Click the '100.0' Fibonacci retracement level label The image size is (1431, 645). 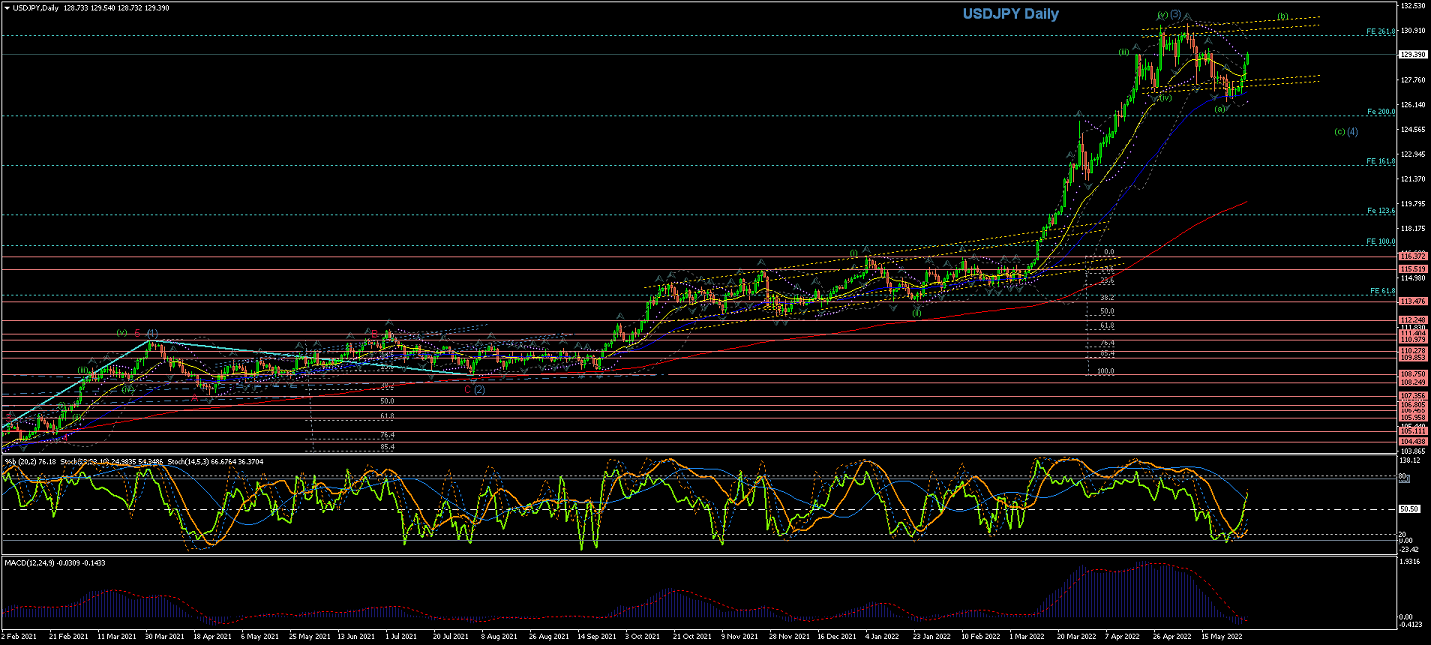pyautogui.click(x=1107, y=371)
